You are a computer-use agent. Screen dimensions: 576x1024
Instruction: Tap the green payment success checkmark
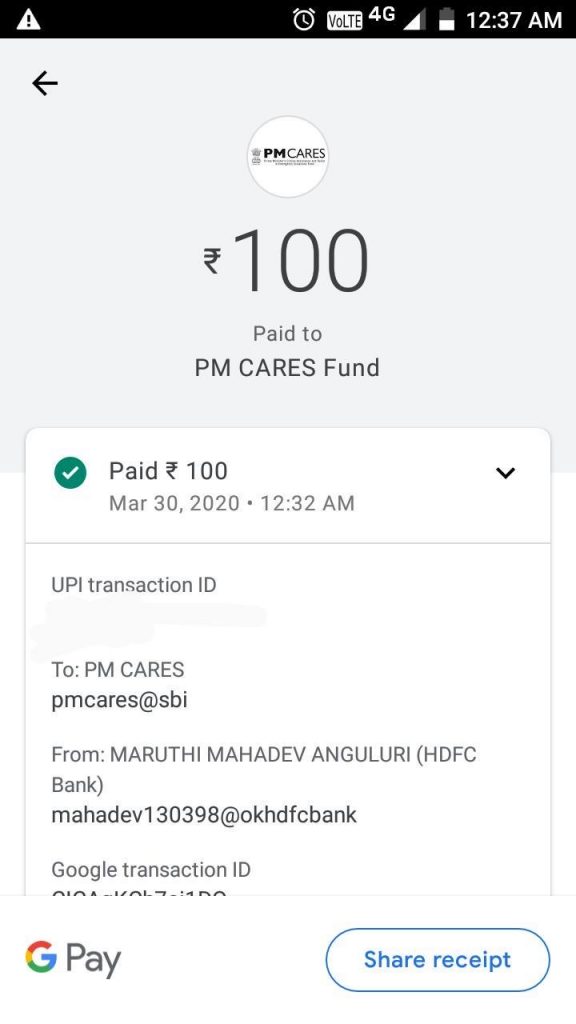point(70,473)
